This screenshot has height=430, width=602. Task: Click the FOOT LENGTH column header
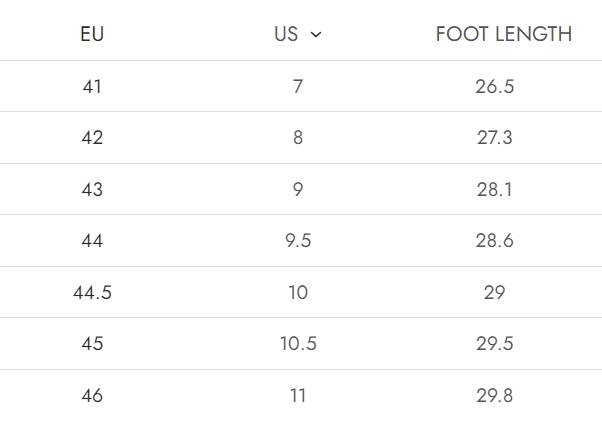tap(503, 34)
